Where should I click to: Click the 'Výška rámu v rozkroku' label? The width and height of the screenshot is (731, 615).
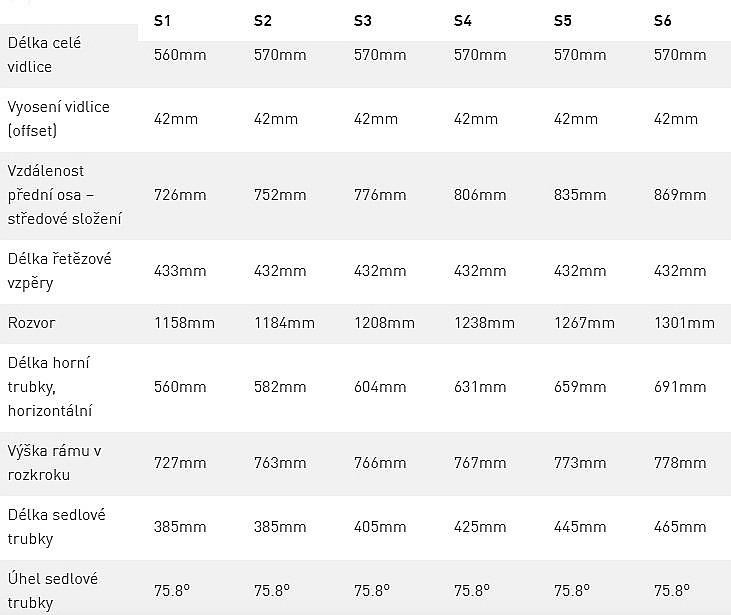pos(54,463)
